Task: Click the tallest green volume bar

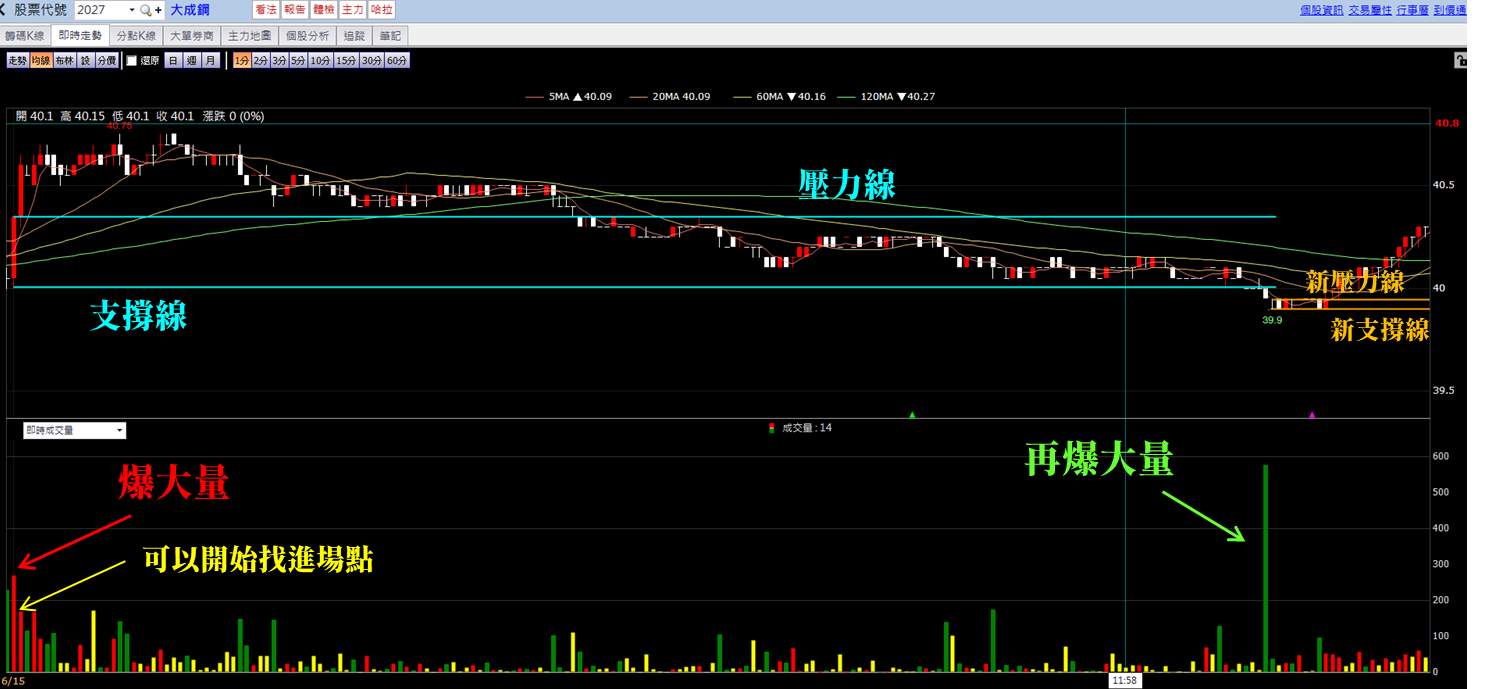Action: click(1265, 568)
